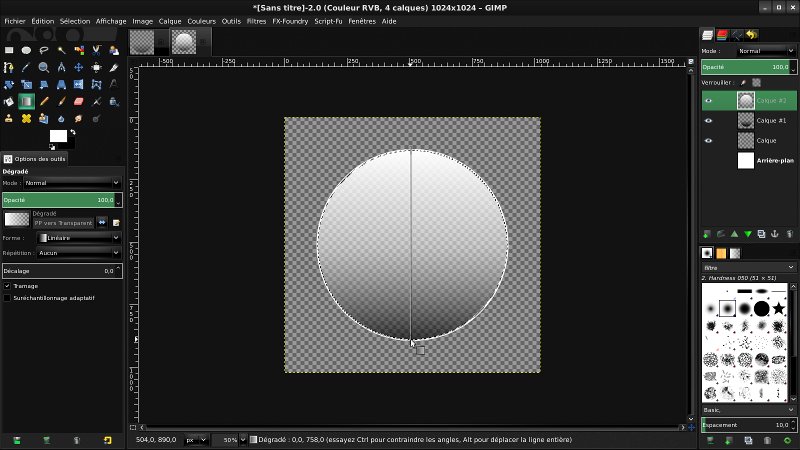Select the Smudge tool
This screenshot has height=450, width=800.
[79, 119]
